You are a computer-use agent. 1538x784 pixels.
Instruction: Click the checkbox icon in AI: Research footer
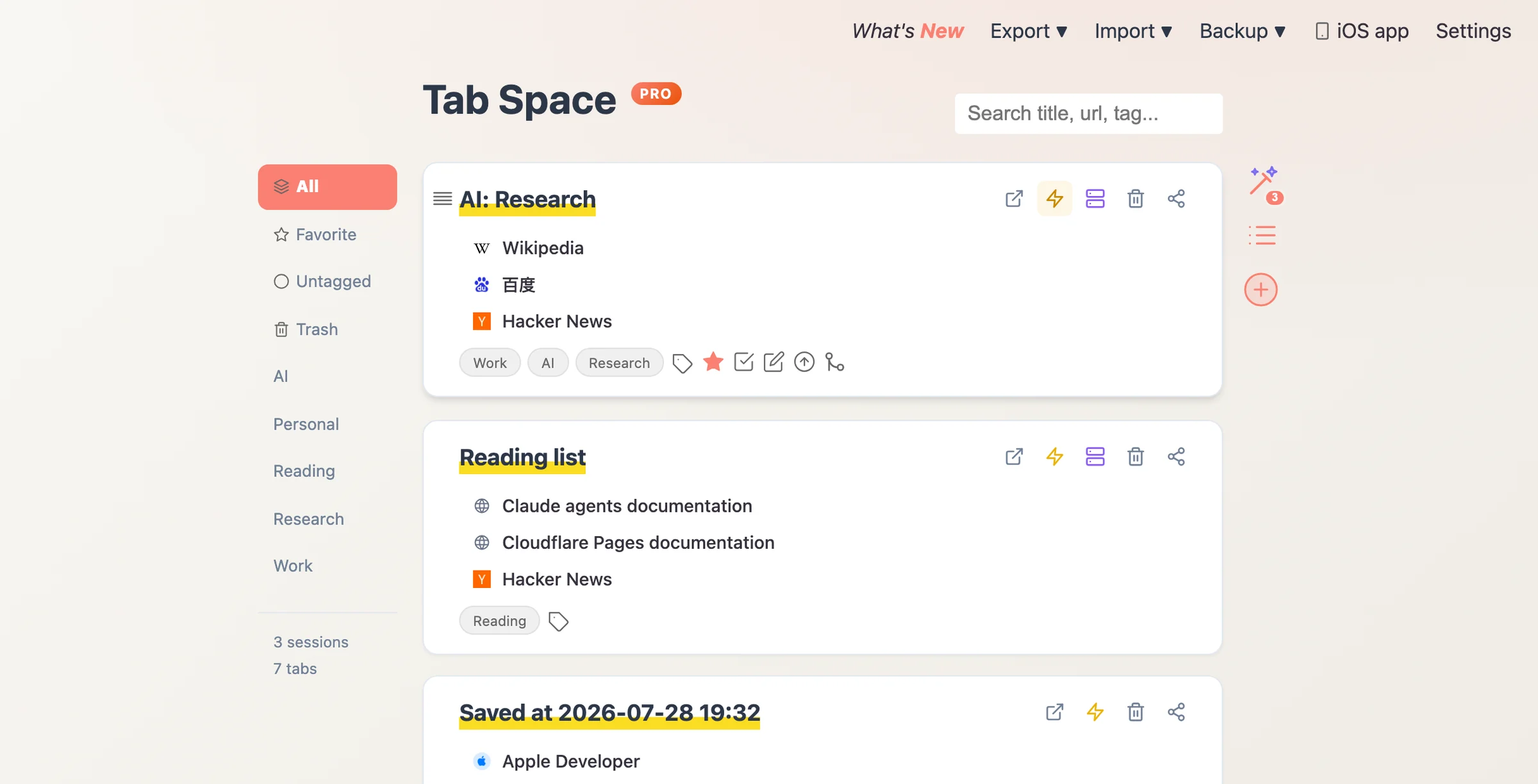(743, 362)
